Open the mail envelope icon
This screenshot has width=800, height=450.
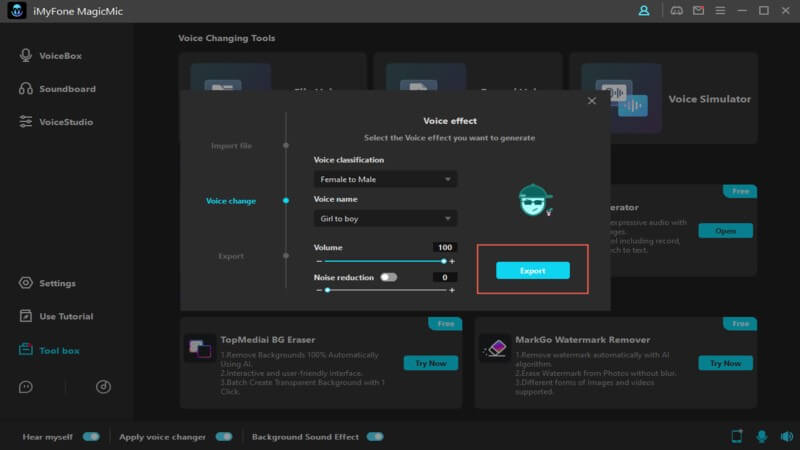(x=698, y=11)
